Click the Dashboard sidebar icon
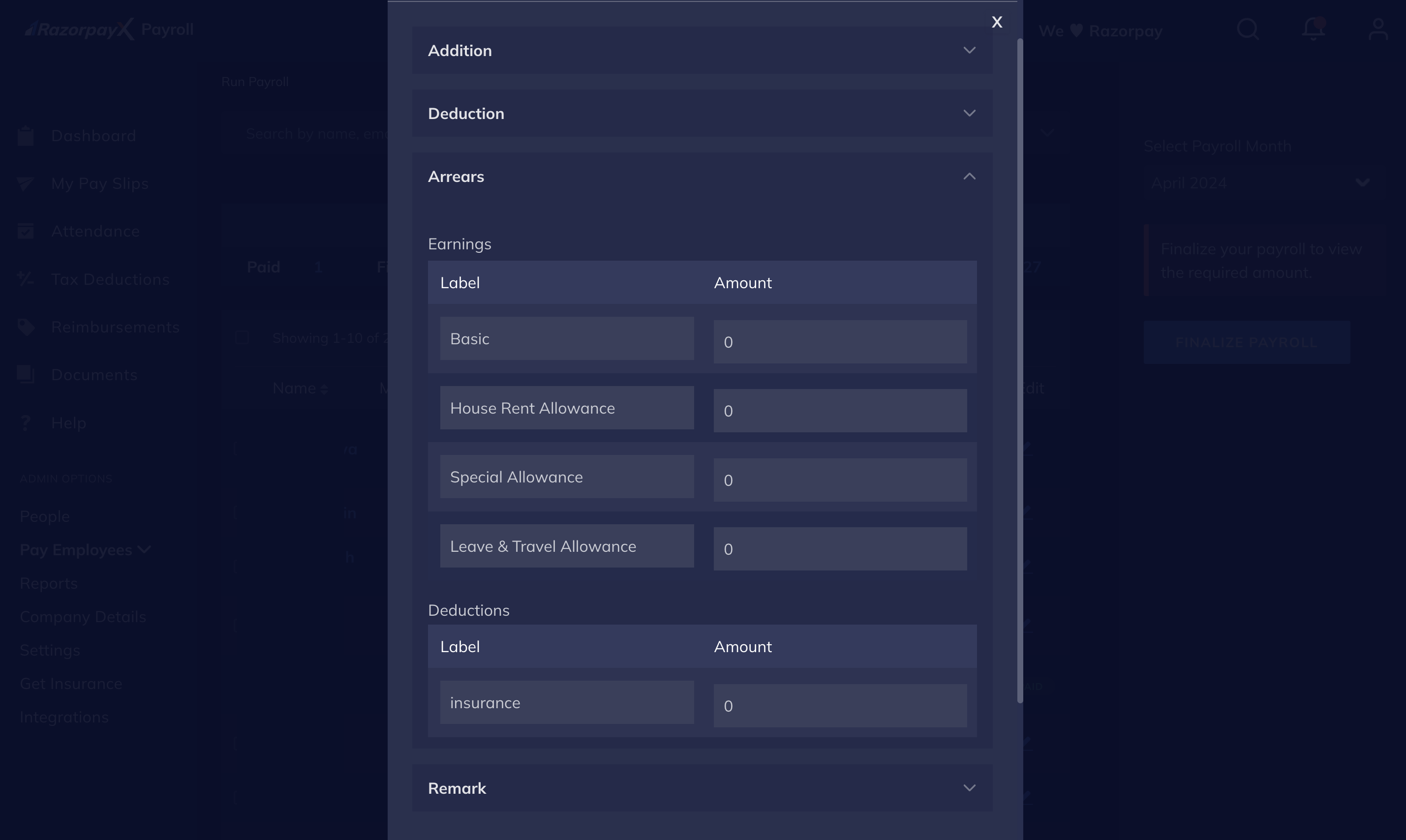This screenshot has width=1406, height=840. pos(26,136)
